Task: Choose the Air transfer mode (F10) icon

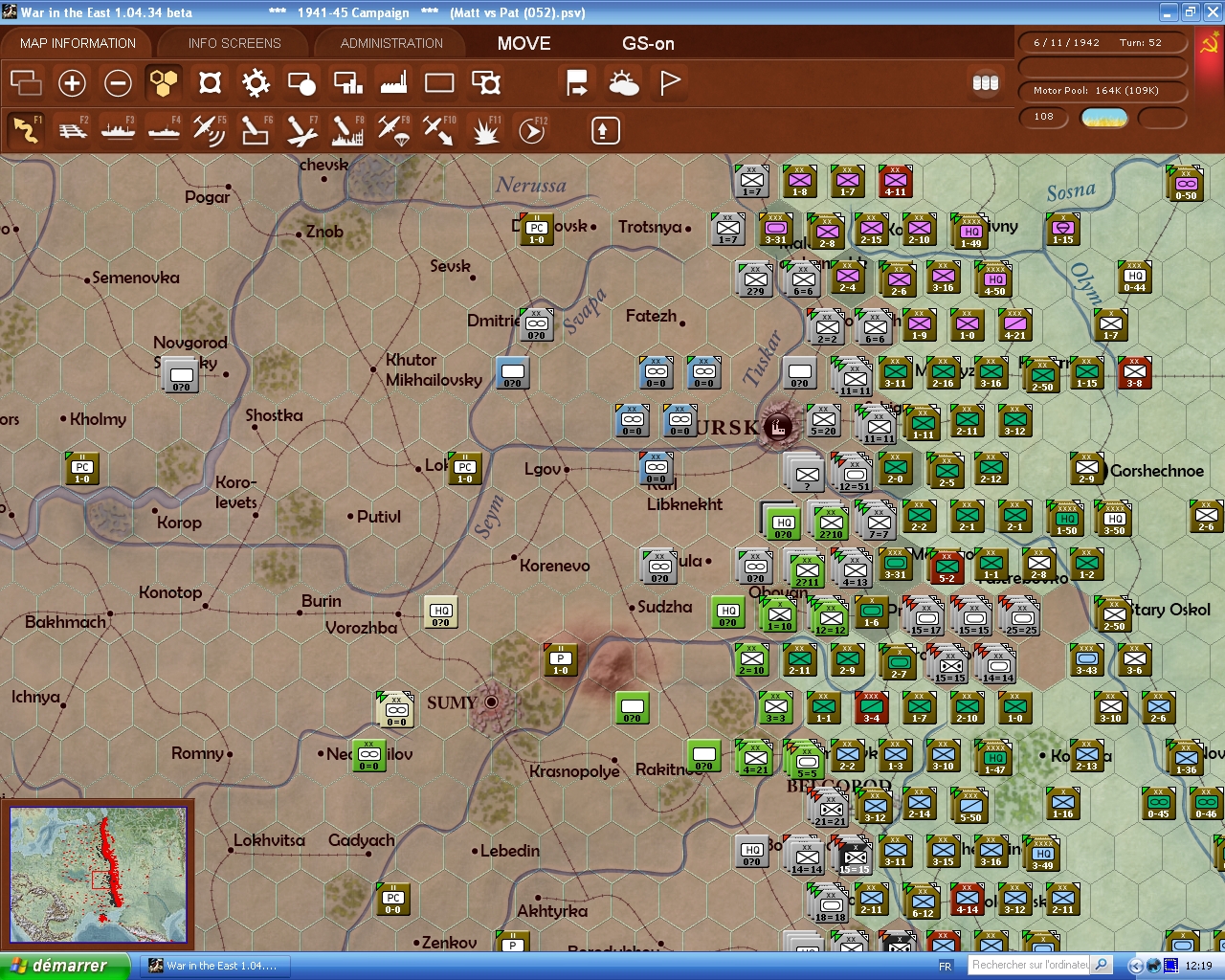Action: pos(439,130)
